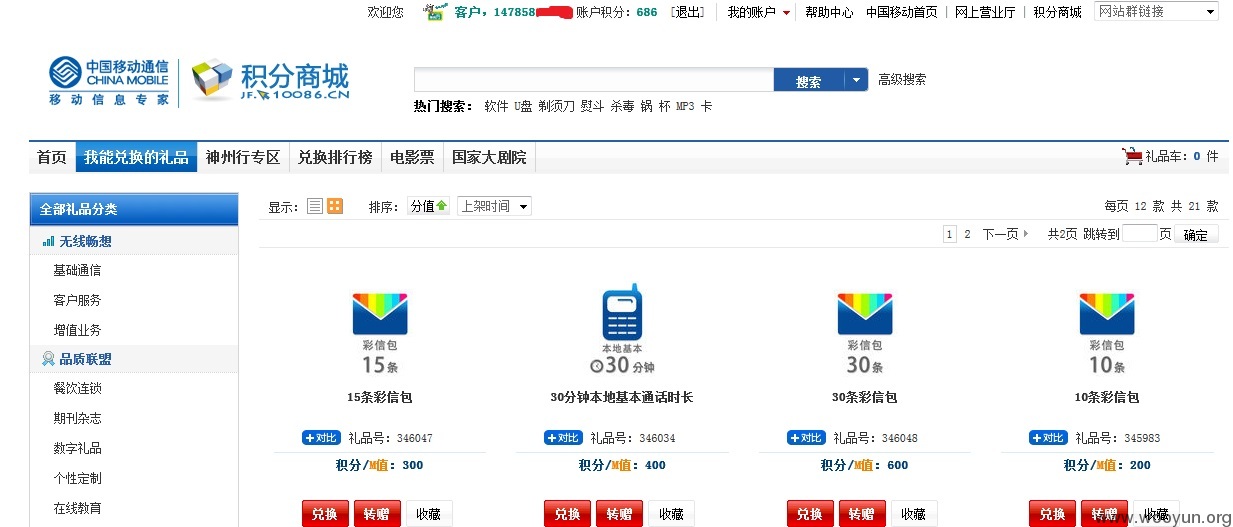Click 转赠 for 30条彩信包
This screenshot has height=527, width=1233.
(862, 514)
